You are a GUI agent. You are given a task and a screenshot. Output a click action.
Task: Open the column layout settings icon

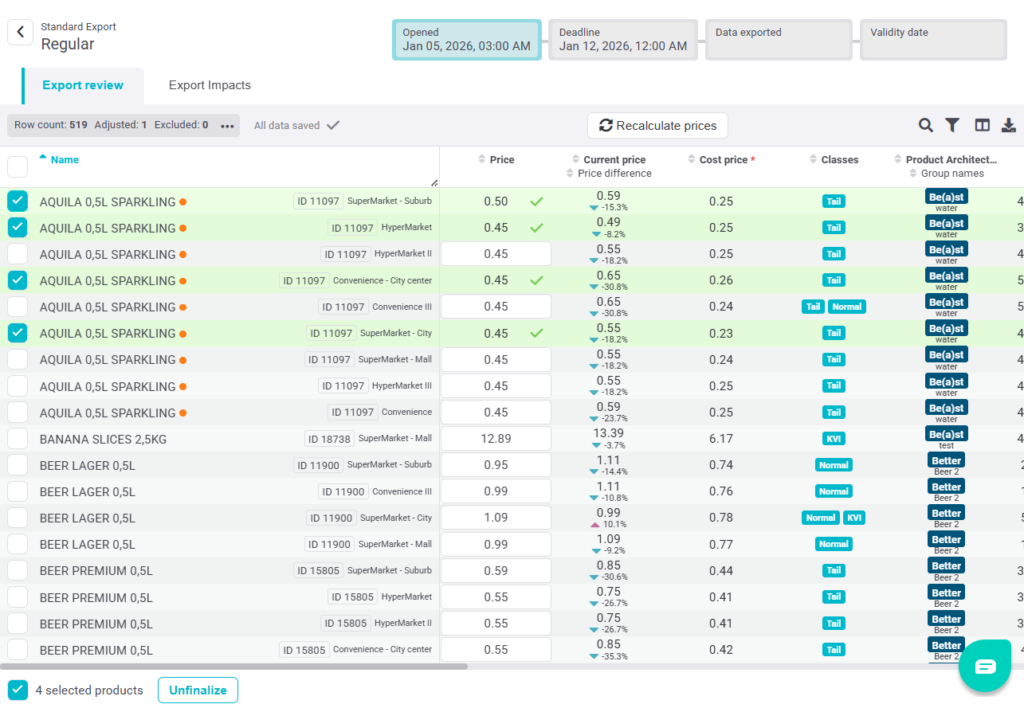(982, 125)
